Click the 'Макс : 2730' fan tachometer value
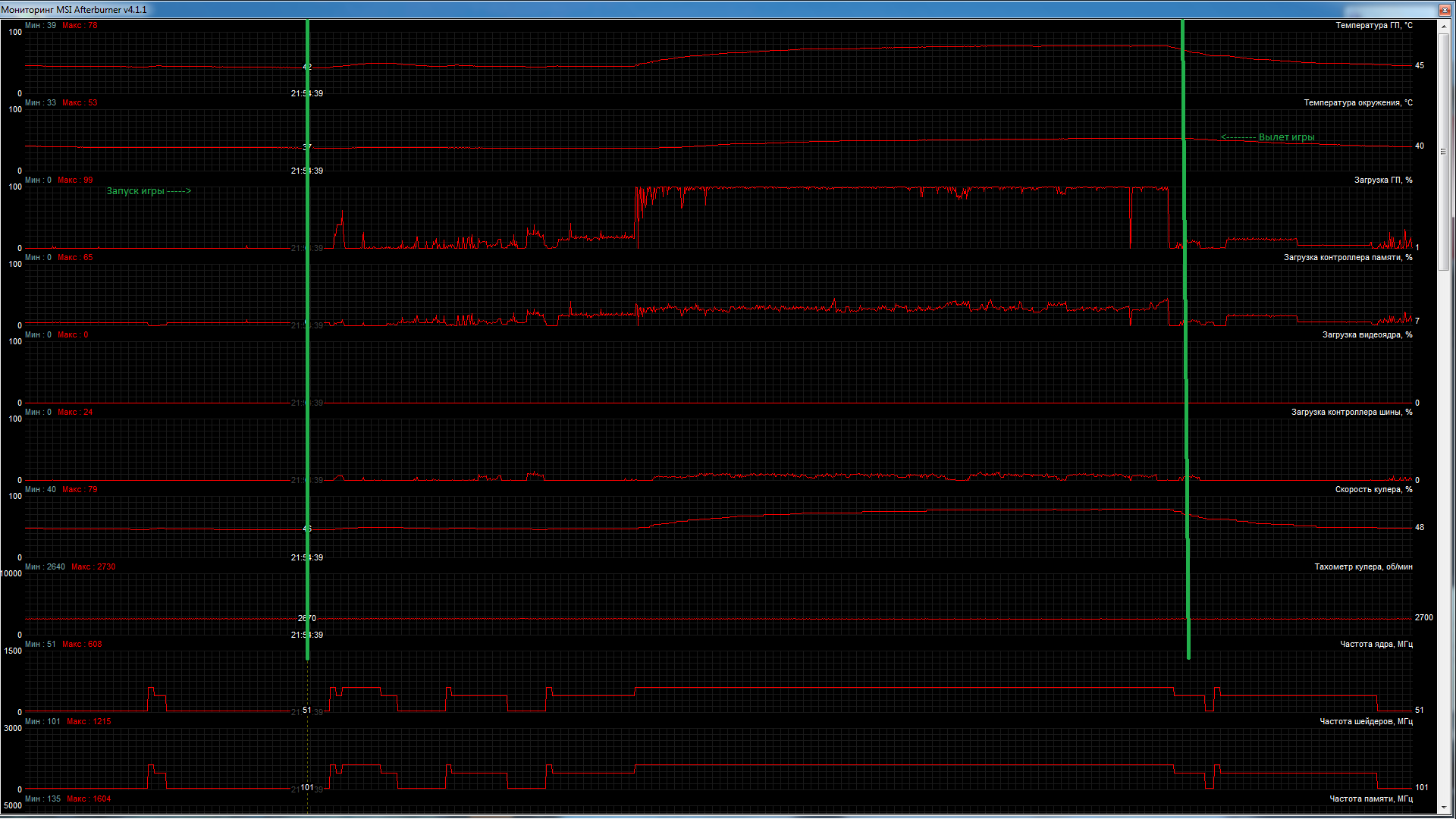The width and height of the screenshot is (1456, 819). 93,567
